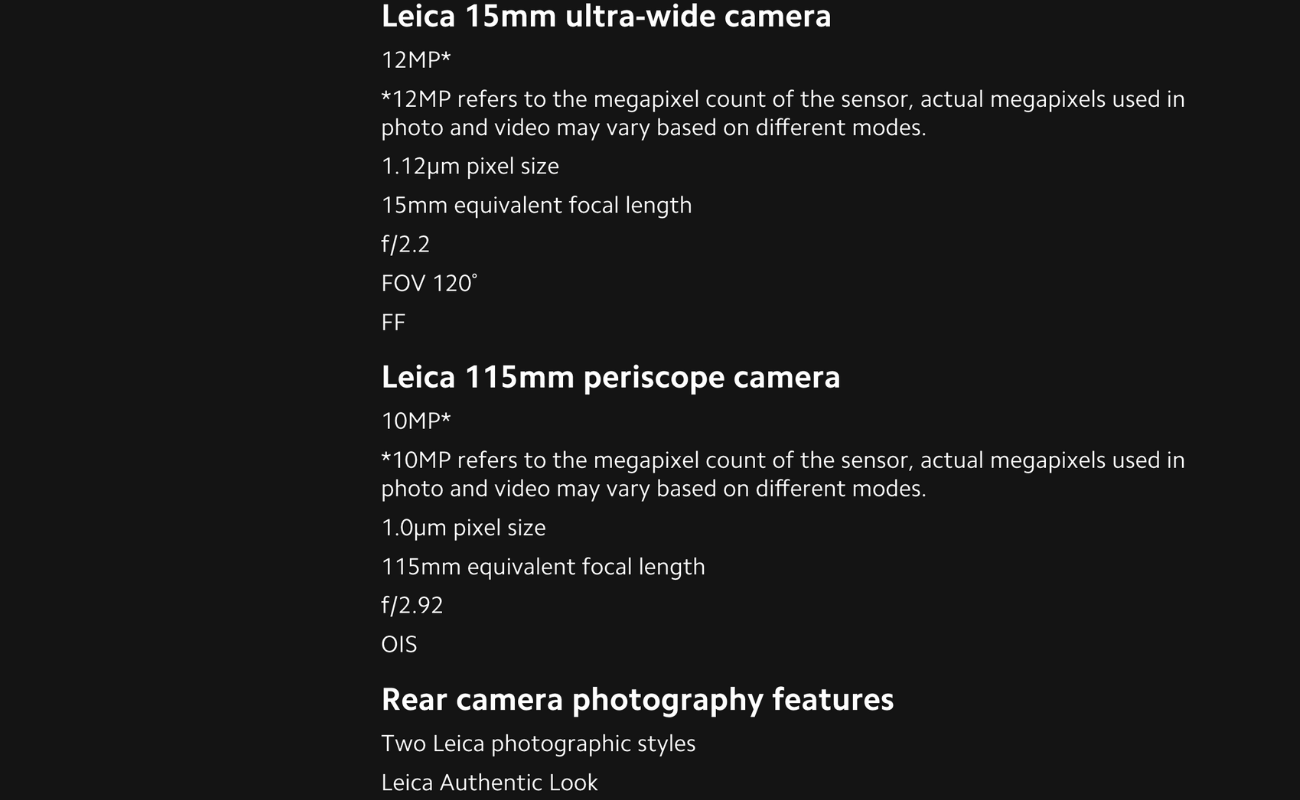
Task: Select the 10MP* spec line
Action: pos(416,421)
